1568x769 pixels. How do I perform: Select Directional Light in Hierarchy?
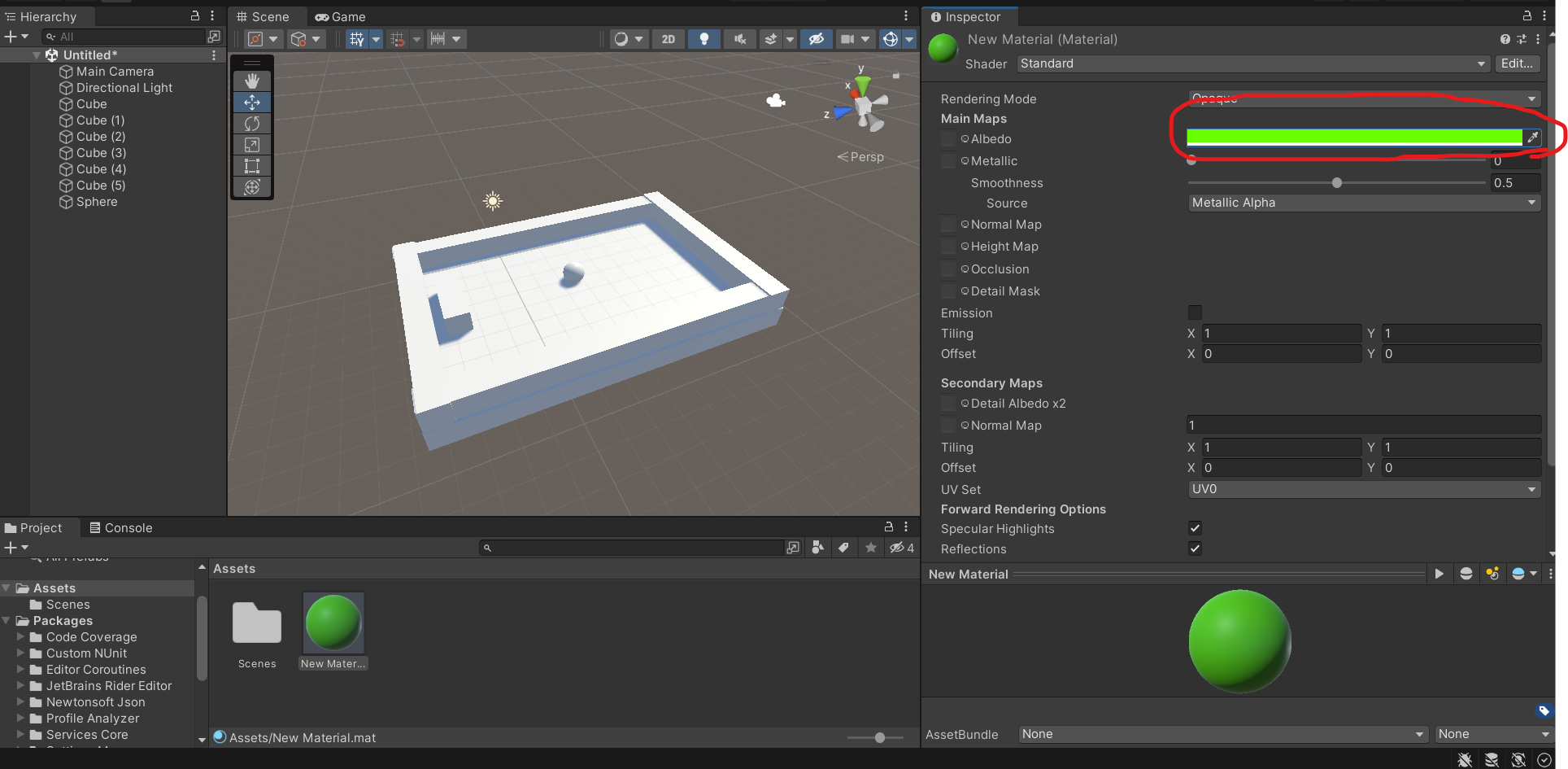pyautogui.click(x=124, y=88)
